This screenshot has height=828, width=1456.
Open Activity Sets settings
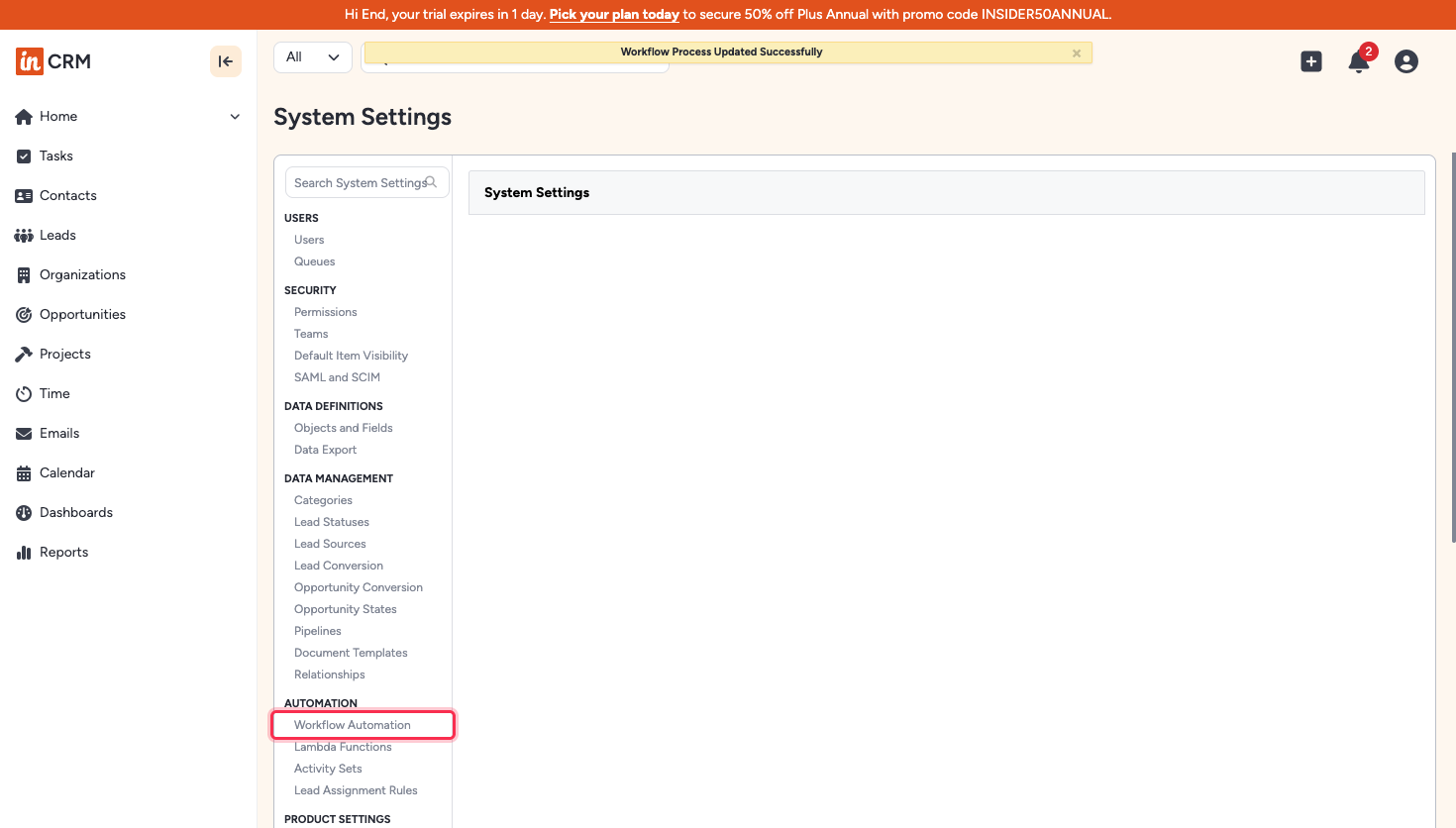pyautogui.click(x=328, y=769)
